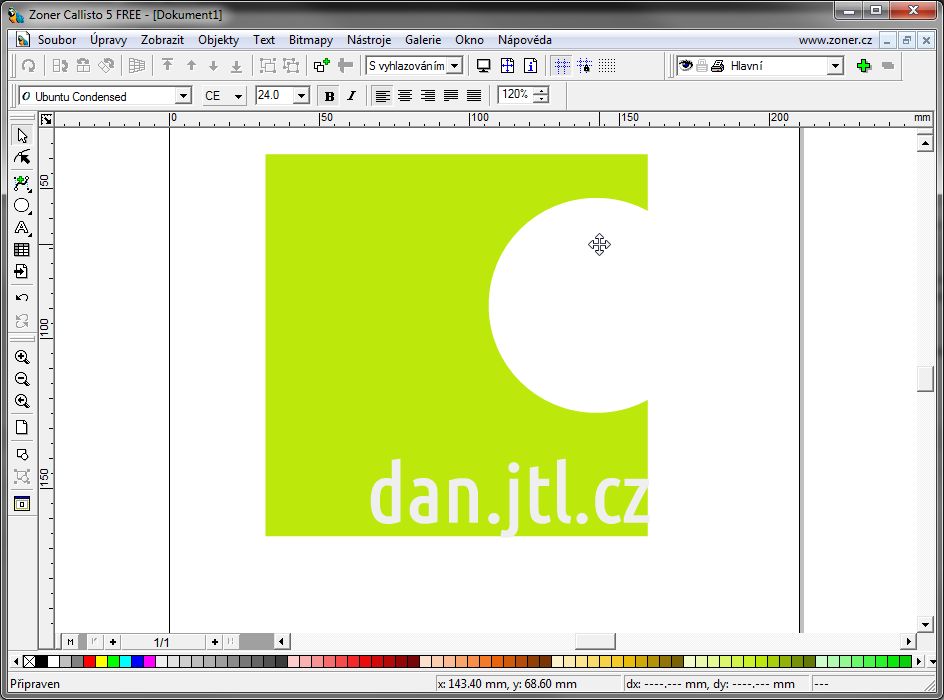Viewport: 944px width, 700px height.
Task: Open the Soubor menu
Action: point(57,40)
